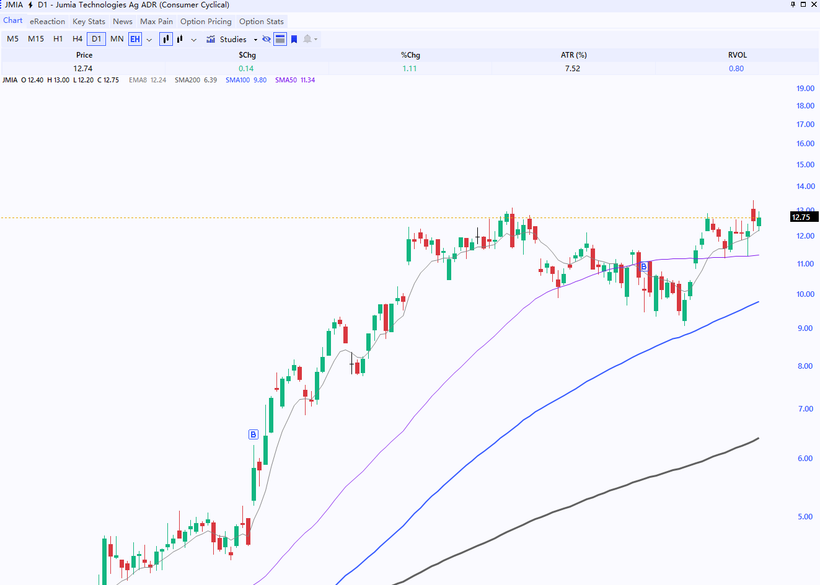Click the upper B marker near 11.00
The height and width of the screenshot is (585, 820).
coord(644,267)
